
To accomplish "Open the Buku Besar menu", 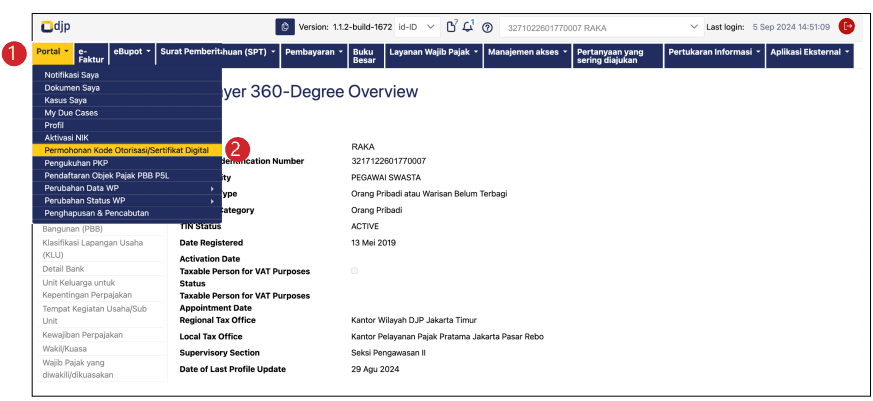I will click(366, 55).
